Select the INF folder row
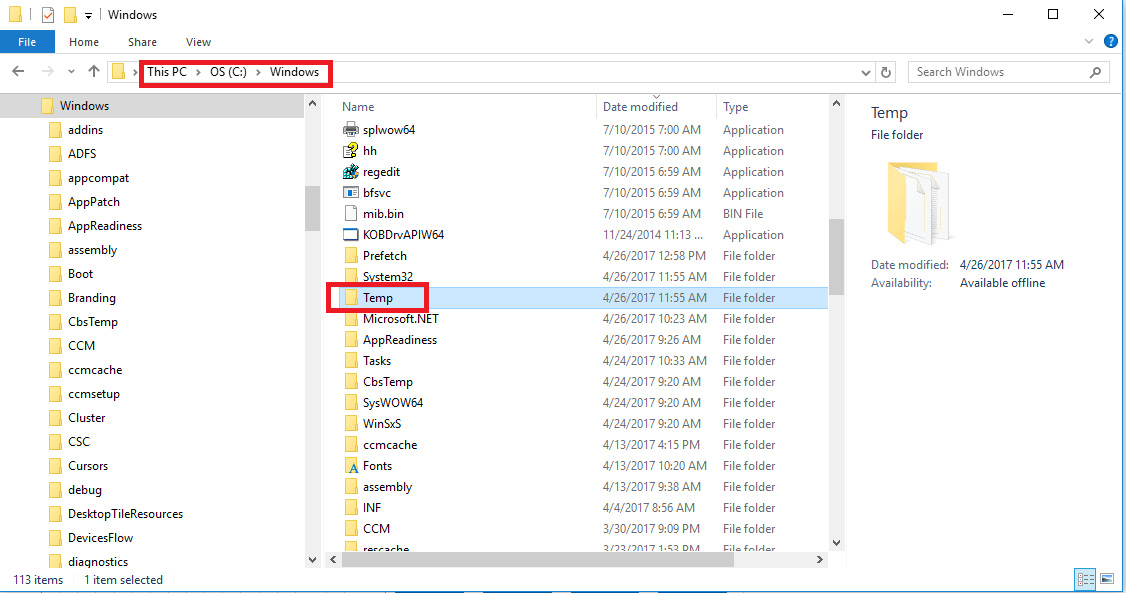The width and height of the screenshot is (1126, 593). point(583,508)
